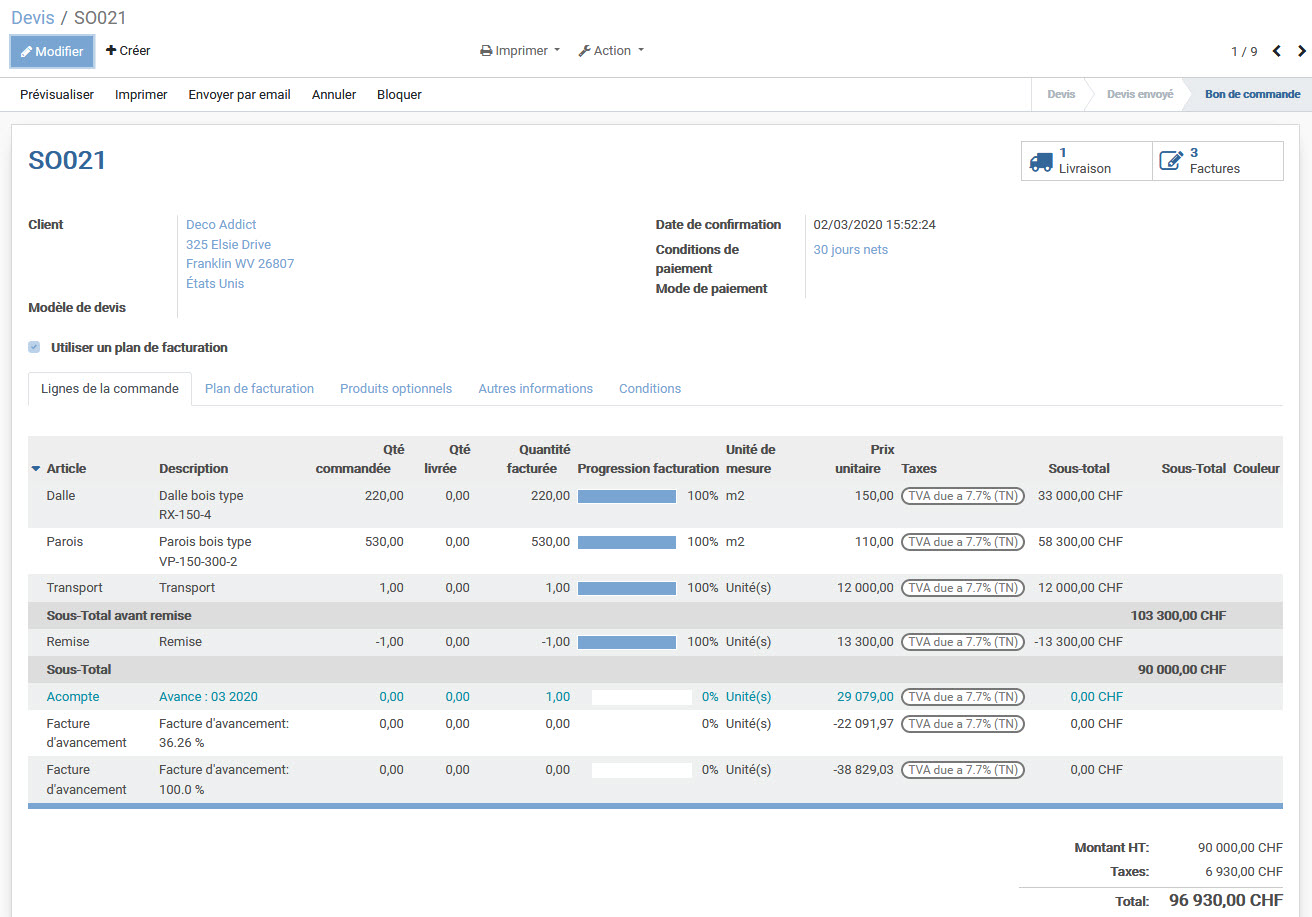The image size is (1312, 917).
Task: Click the plus Créer button
Action: [128, 50]
